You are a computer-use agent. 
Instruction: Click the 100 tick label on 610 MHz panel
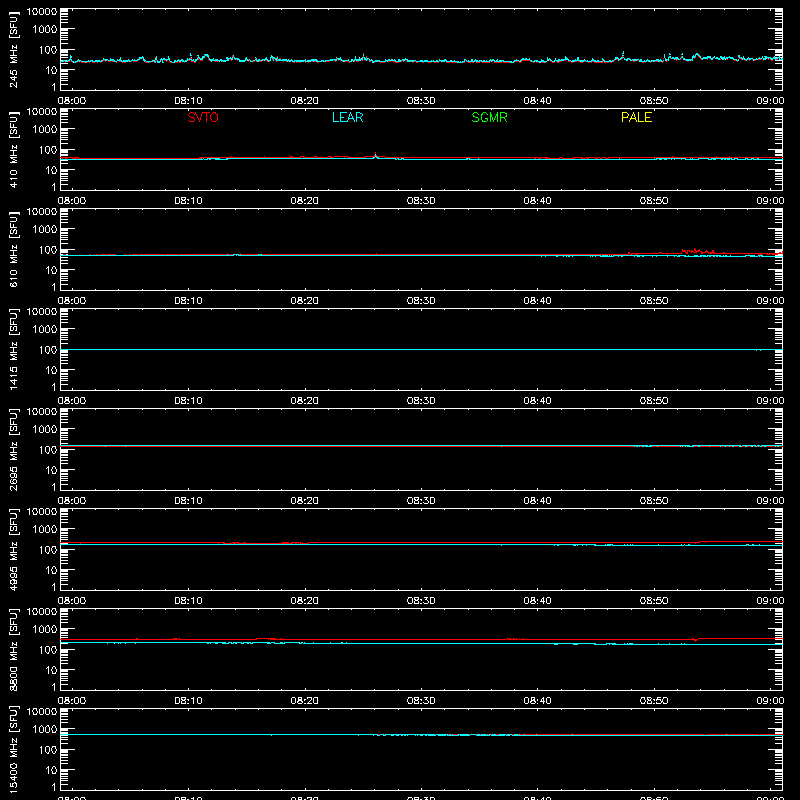(x=48, y=250)
